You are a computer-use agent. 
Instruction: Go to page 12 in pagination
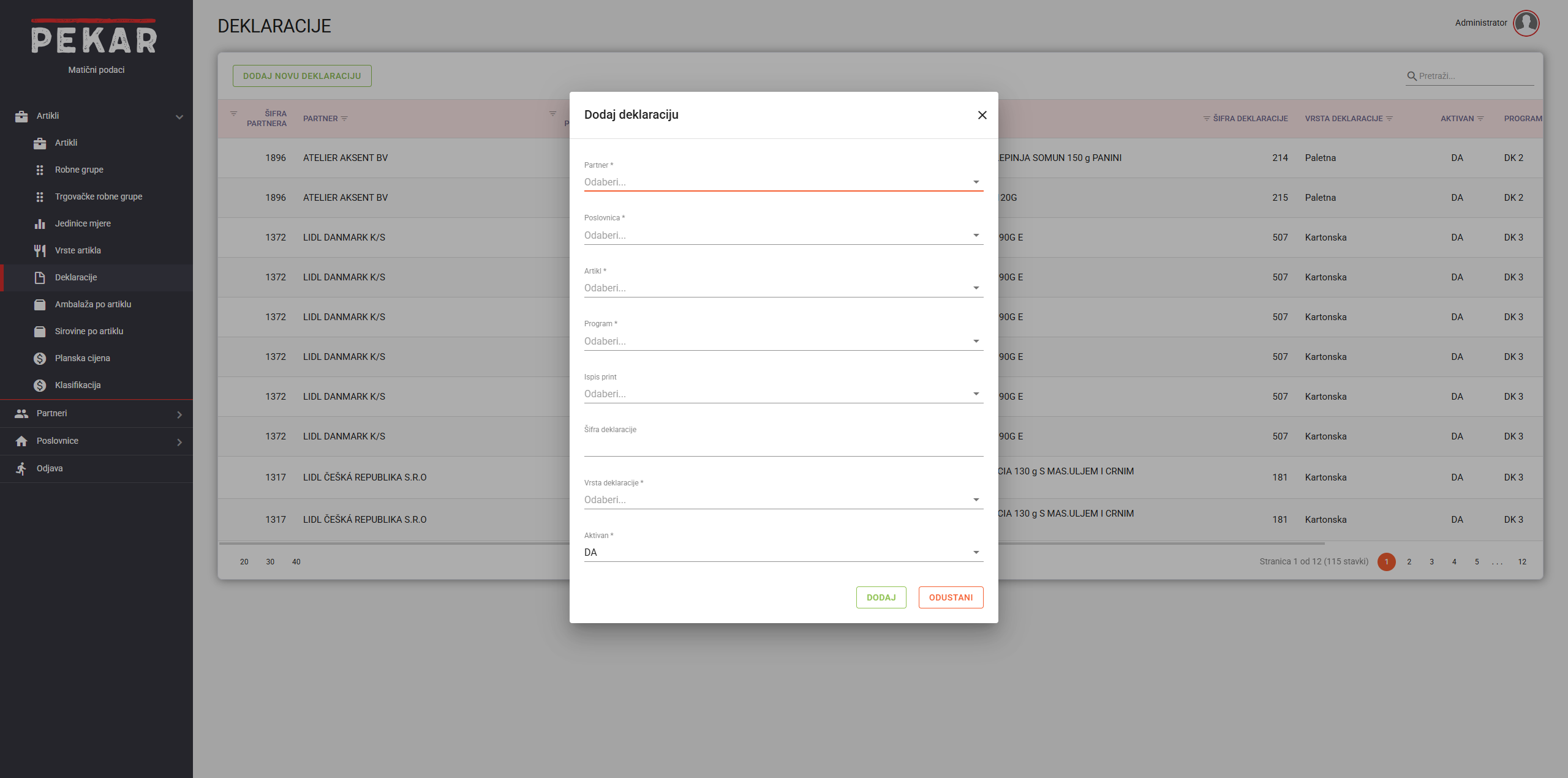1521,562
